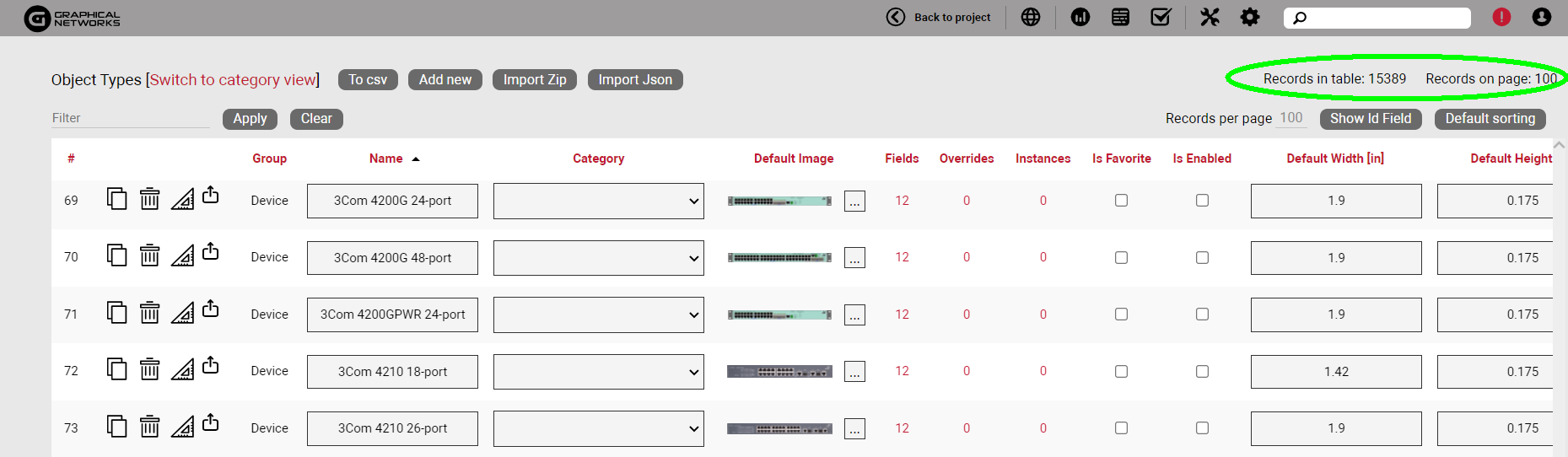Click ruler triangle icon for row 71
This screenshot has height=457, width=1568.
click(x=182, y=313)
